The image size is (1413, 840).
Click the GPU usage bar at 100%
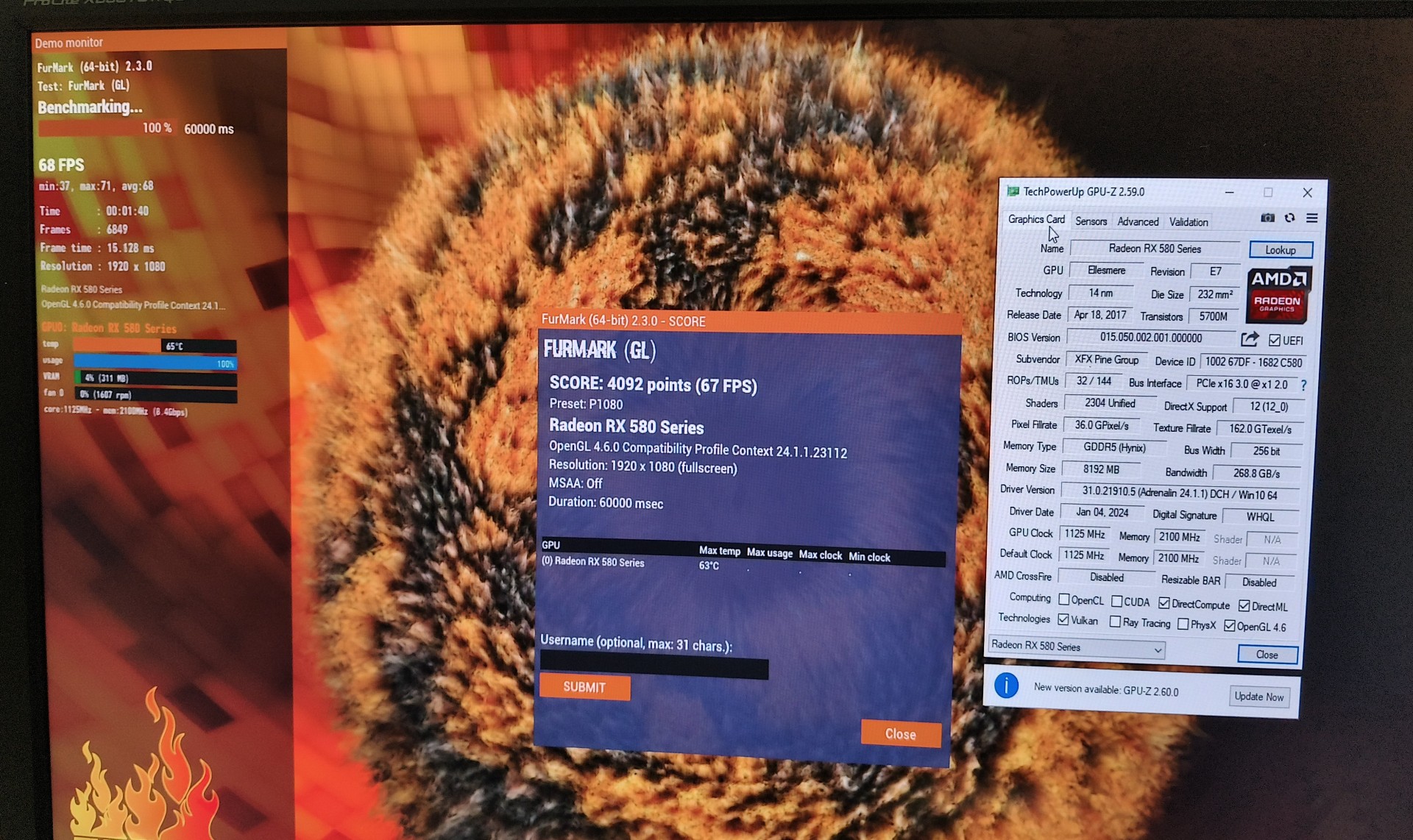click(155, 362)
